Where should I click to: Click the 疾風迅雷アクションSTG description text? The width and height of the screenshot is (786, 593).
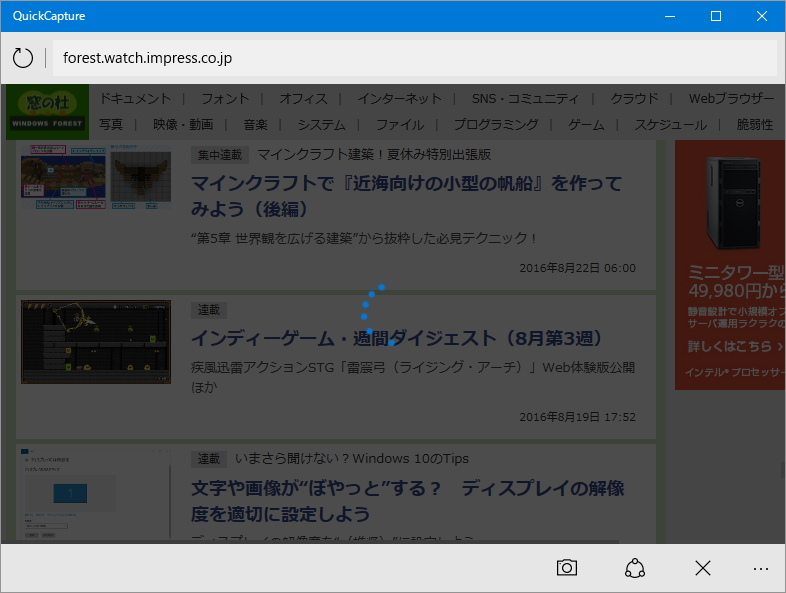(x=413, y=377)
